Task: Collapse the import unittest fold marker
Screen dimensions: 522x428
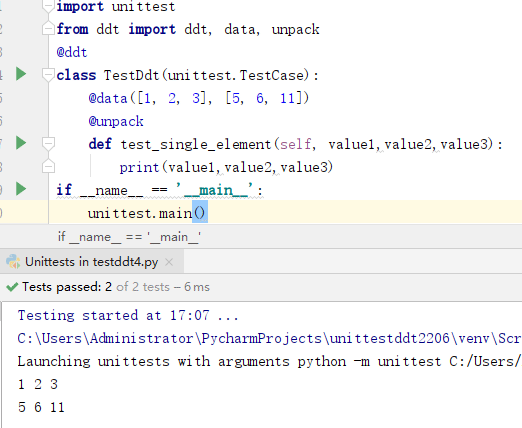Action: (48, 6)
